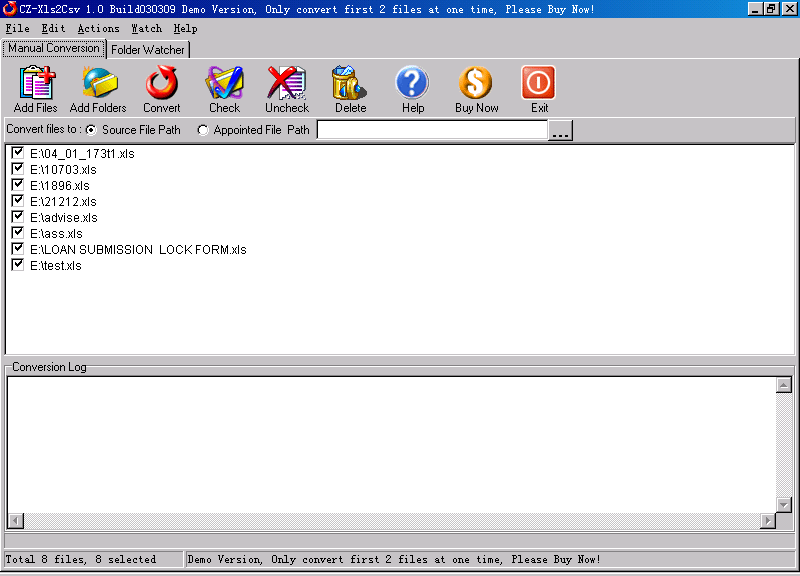Open the File menu

(x=17, y=29)
